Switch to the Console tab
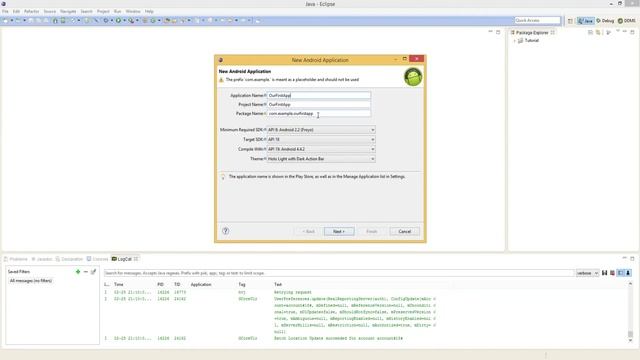The image size is (640, 360). (98, 259)
